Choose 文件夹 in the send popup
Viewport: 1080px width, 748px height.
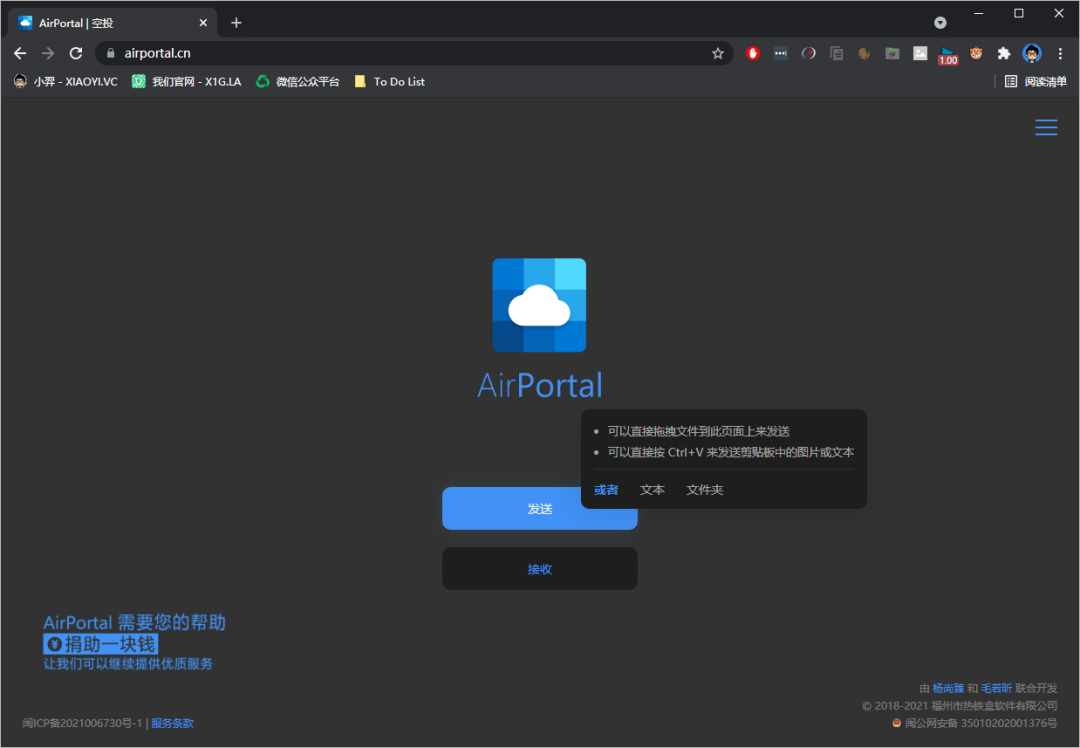click(705, 490)
